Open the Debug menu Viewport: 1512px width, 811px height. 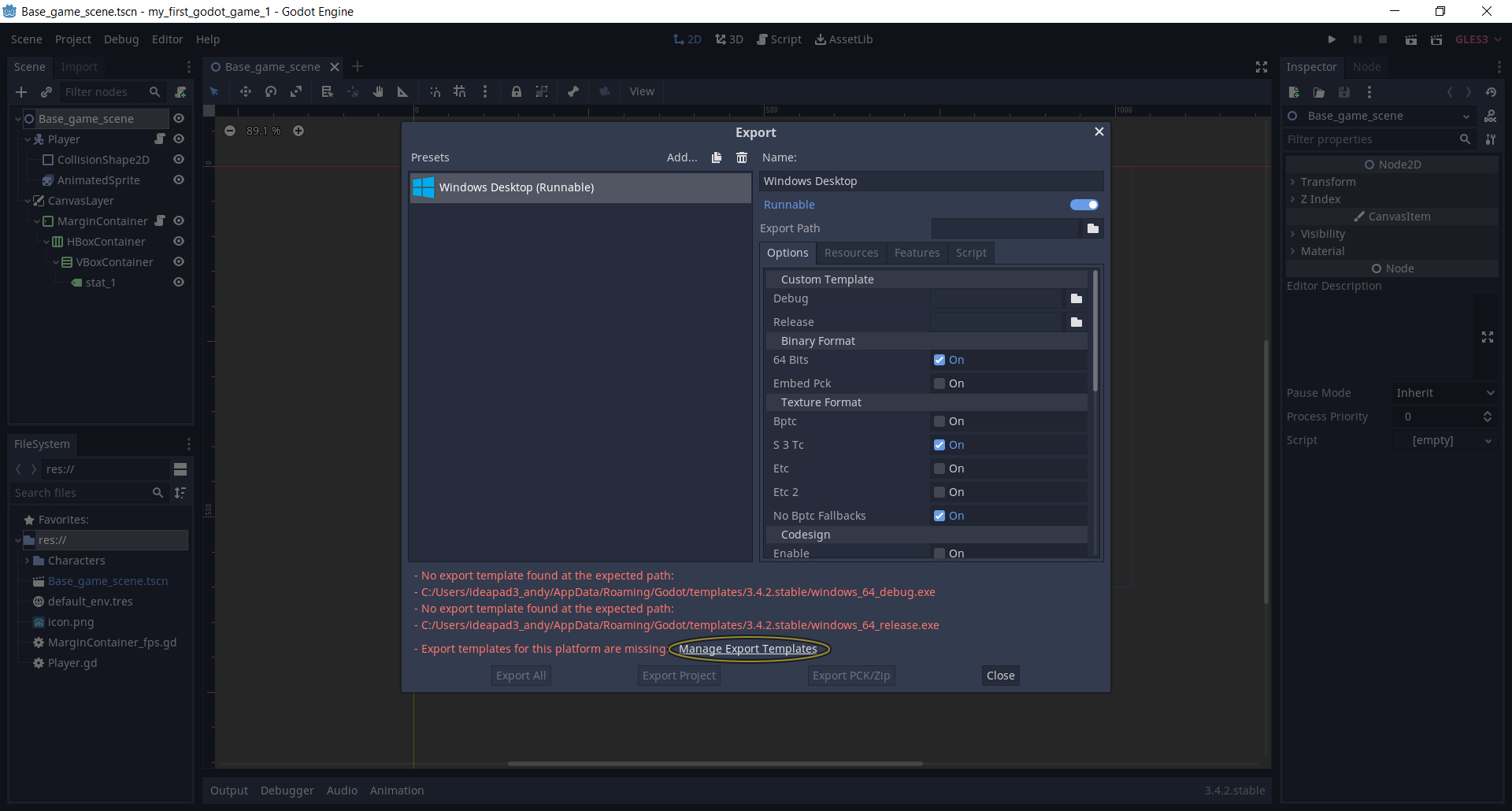pos(121,39)
